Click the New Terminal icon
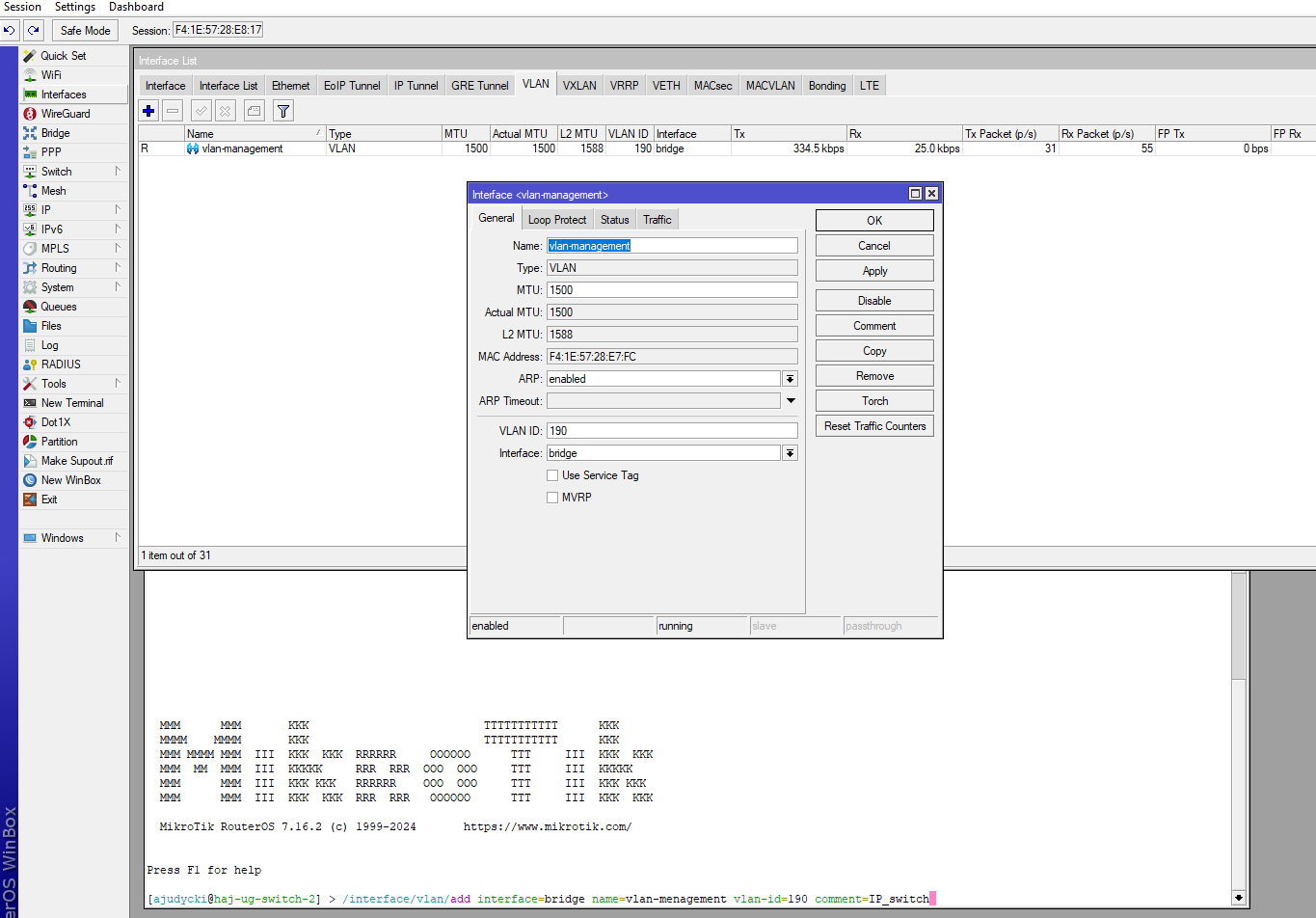Image resolution: width=1316 pixels, height=918 pixels. point(30,403)
